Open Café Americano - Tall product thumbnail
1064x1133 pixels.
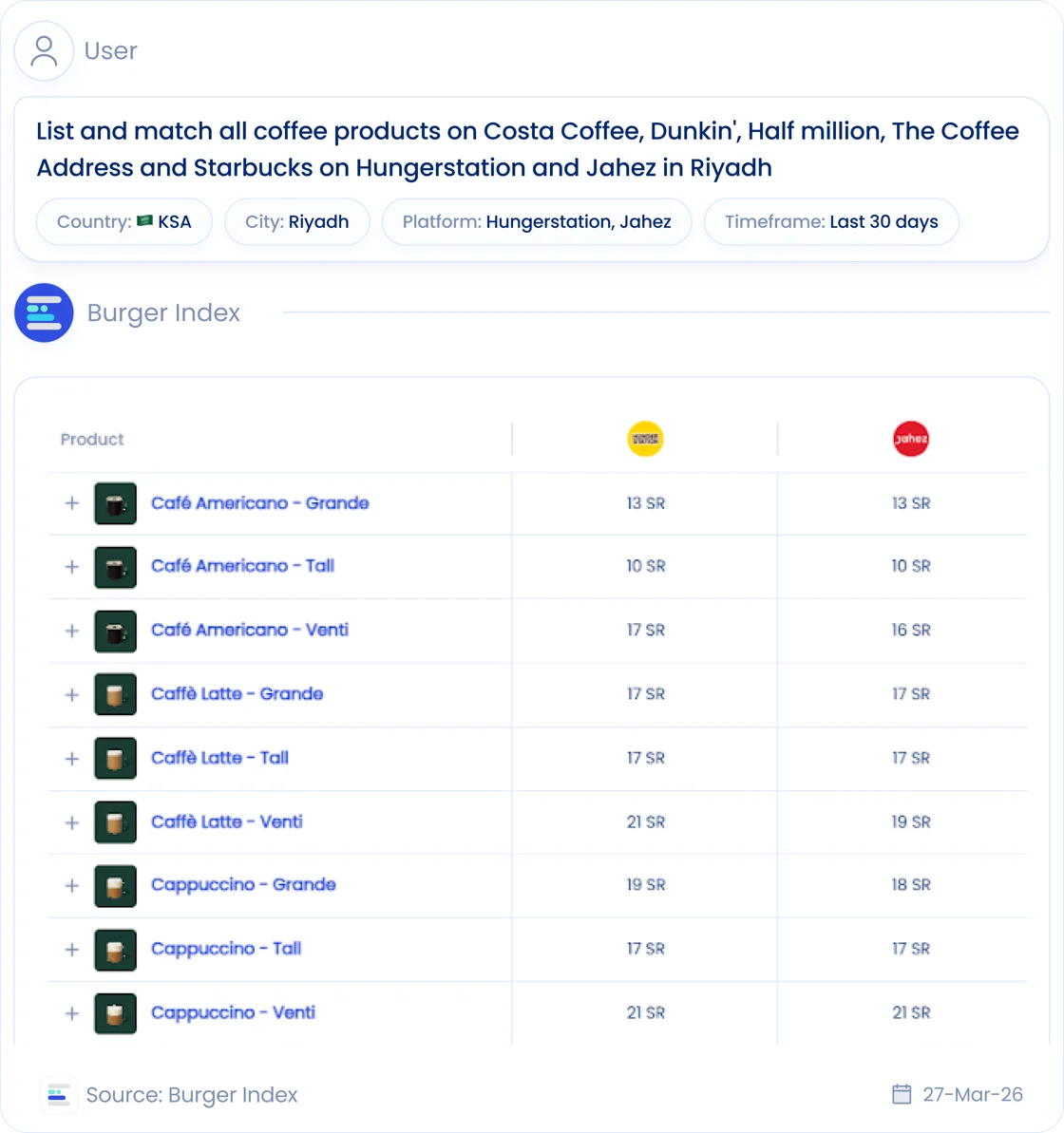click(116, 567)
